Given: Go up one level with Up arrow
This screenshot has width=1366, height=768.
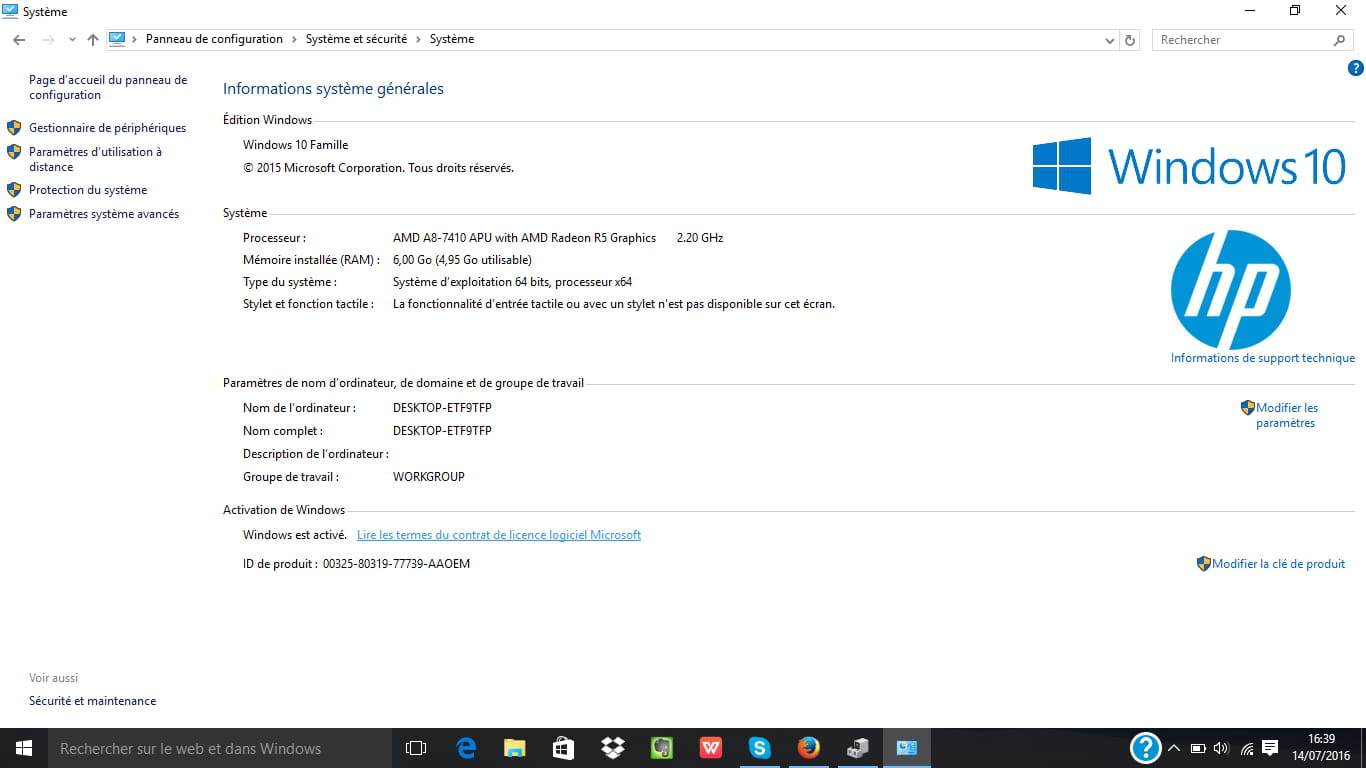Looking at the screenshot, I should click(x=93, y=40).
